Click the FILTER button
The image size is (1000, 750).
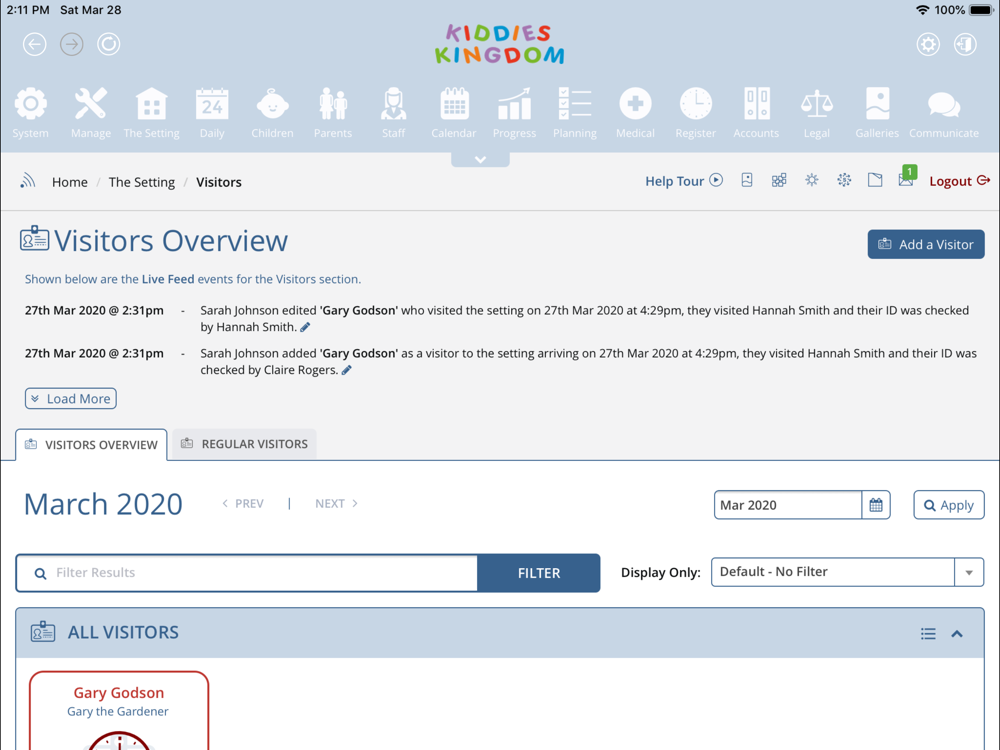click(x=539, y=573)
